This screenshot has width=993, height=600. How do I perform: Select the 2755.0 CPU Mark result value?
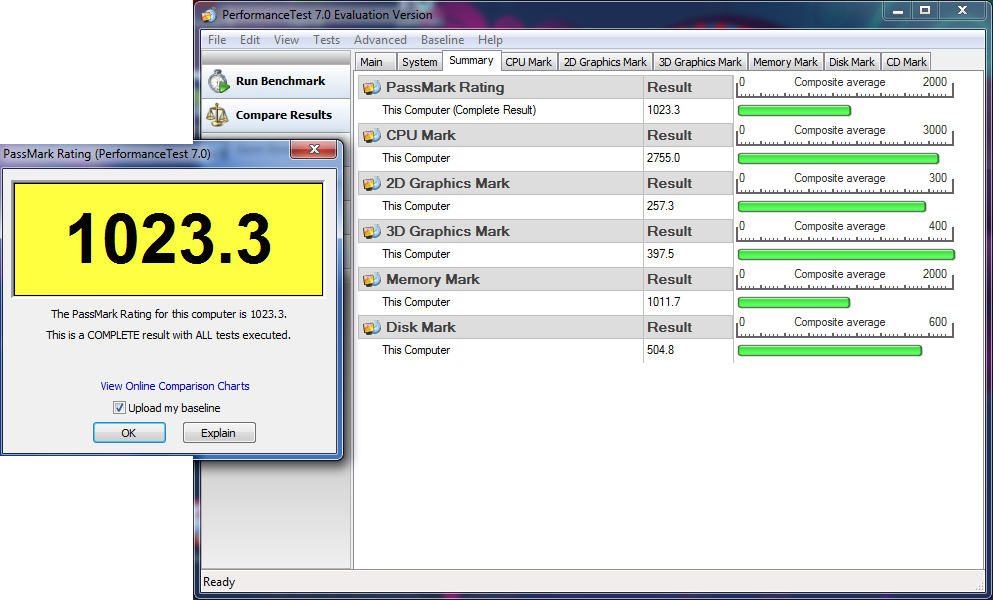663,158
